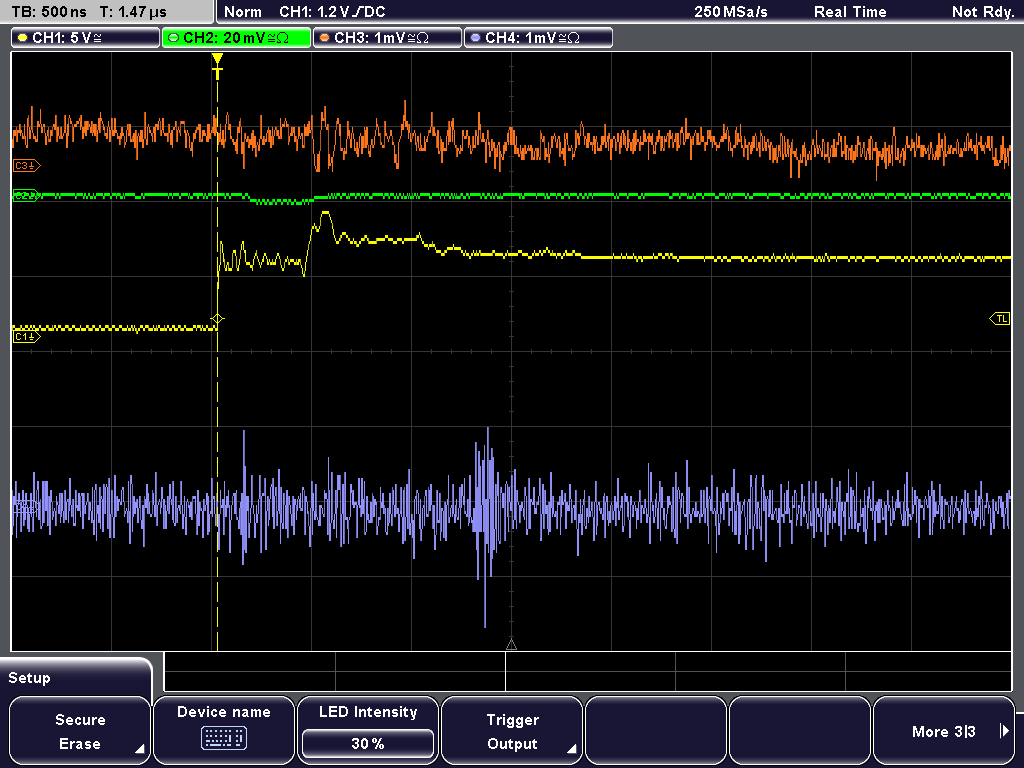1024x768 pixels.
Task: Click the Norm trigger mode label
Action: (242, 12)
